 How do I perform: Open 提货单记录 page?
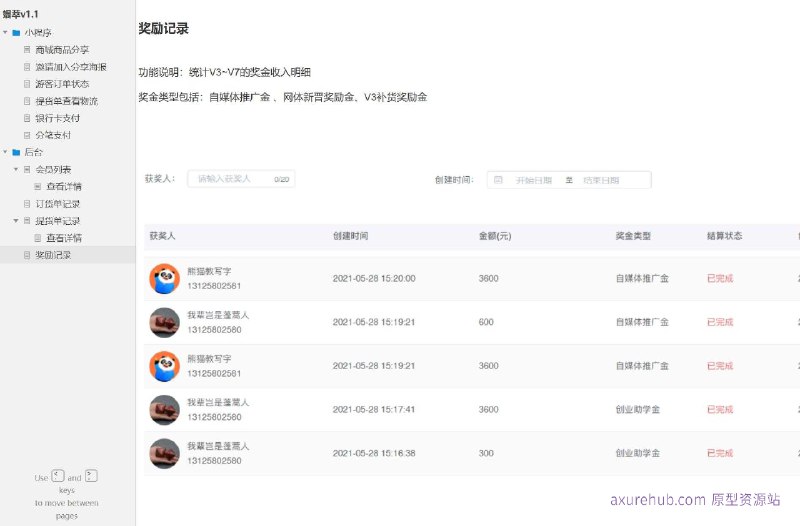point(58,221)
